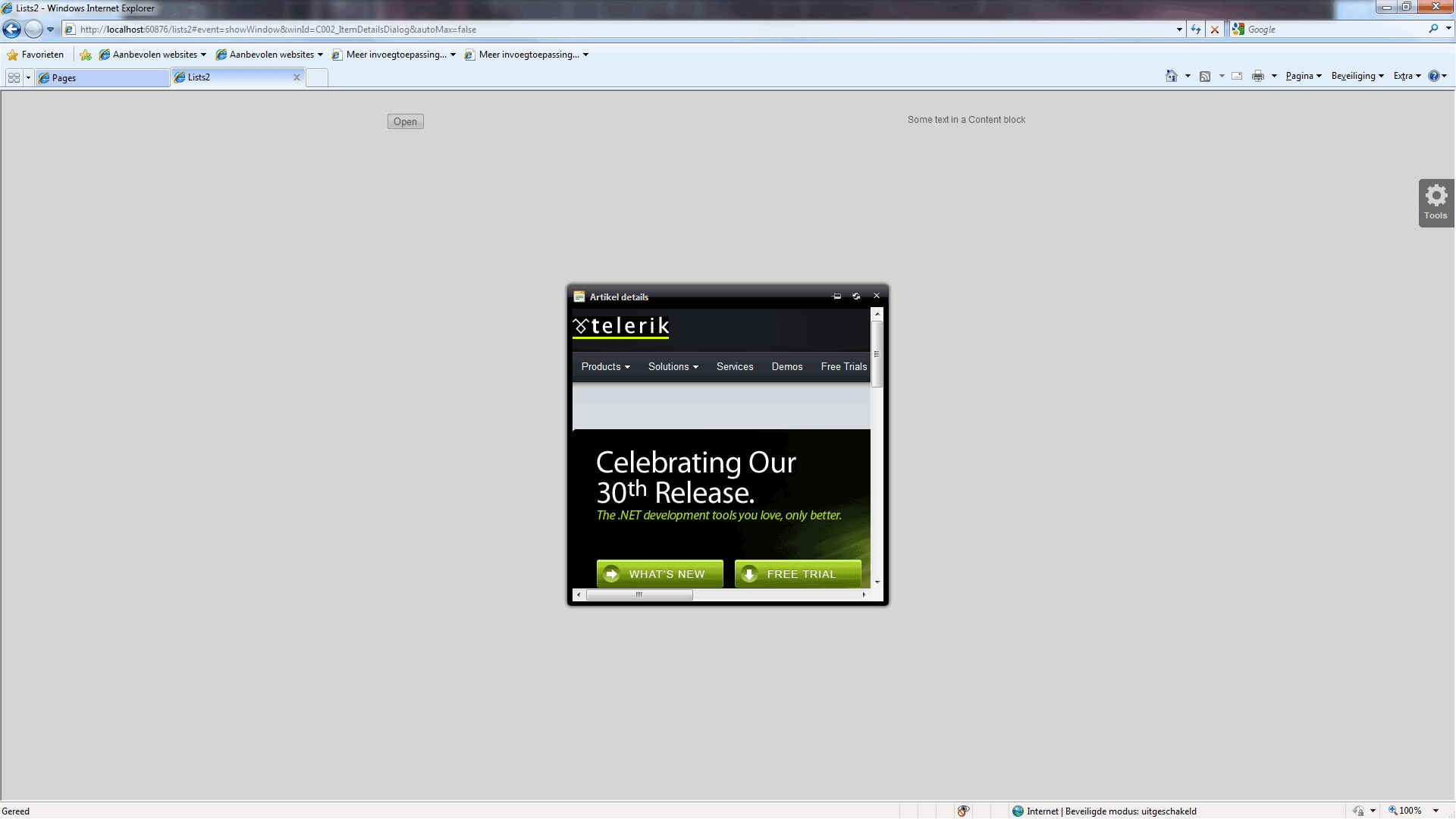Go forward with the browser Forward arrow
1456x819 pixels.
click(x=33, y=30)
